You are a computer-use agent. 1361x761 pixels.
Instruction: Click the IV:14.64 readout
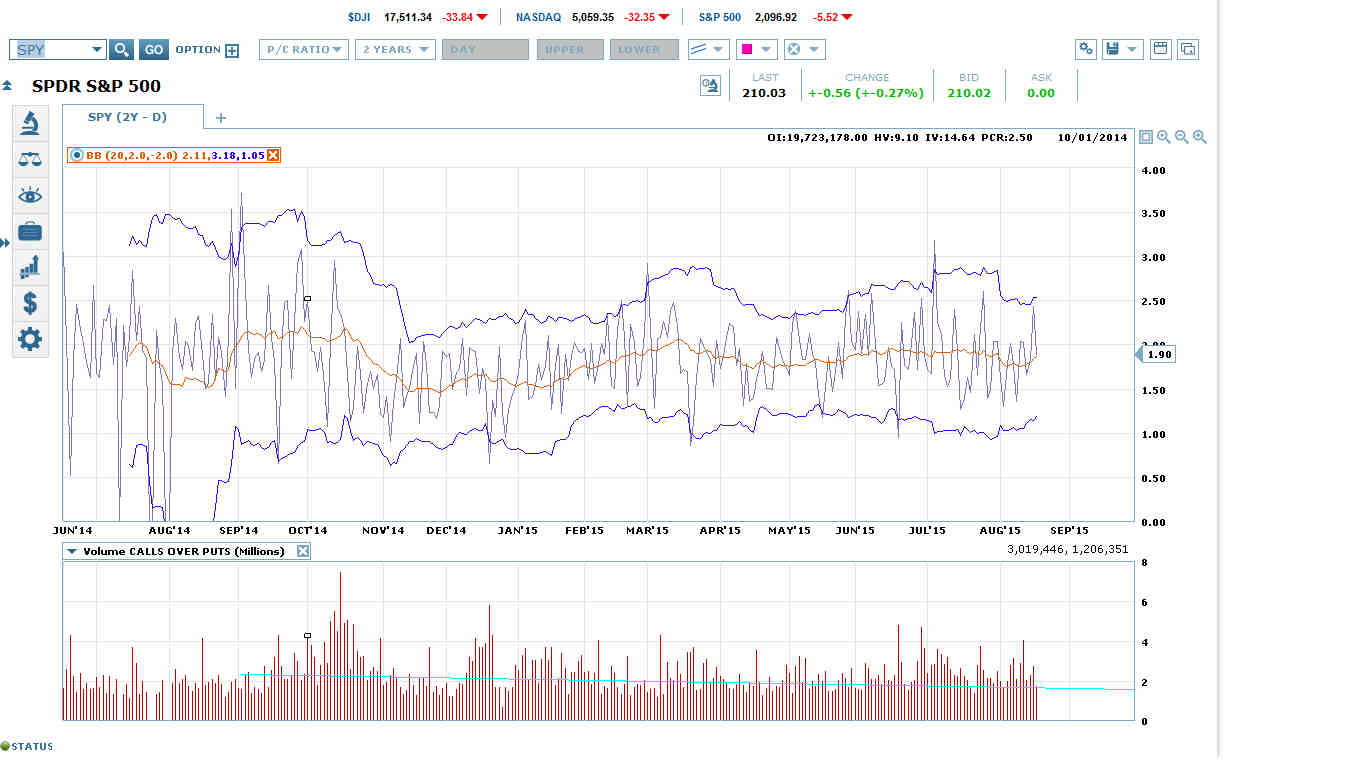(949, 137)
